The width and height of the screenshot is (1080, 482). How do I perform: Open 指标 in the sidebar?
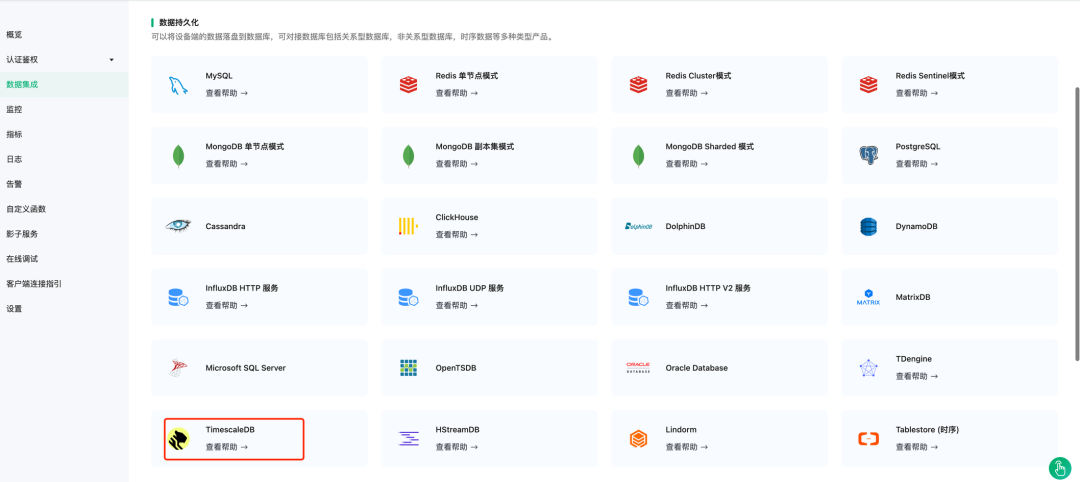point(64,134)
